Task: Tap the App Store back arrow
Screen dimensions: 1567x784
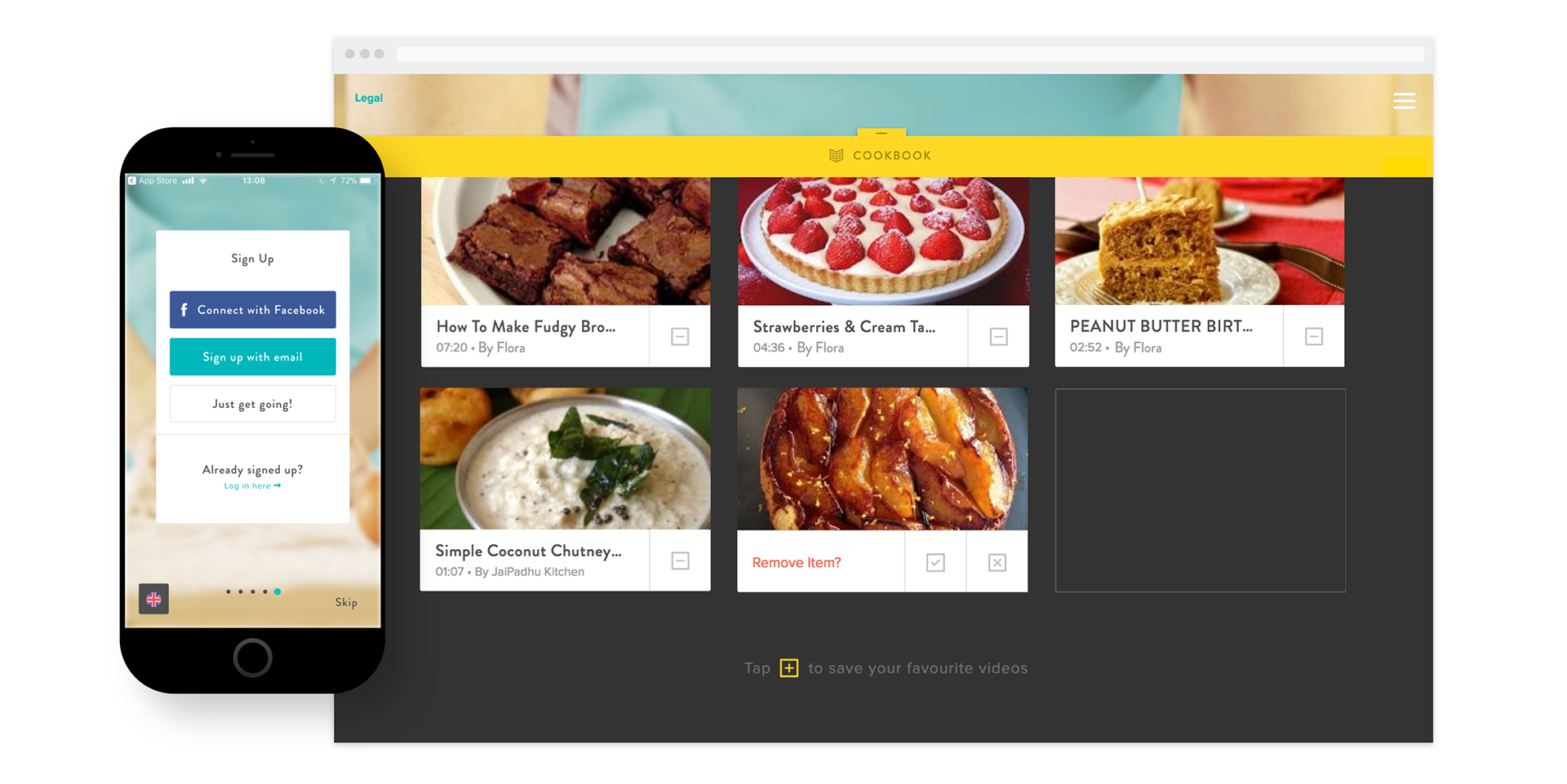Action: point(132,180)
